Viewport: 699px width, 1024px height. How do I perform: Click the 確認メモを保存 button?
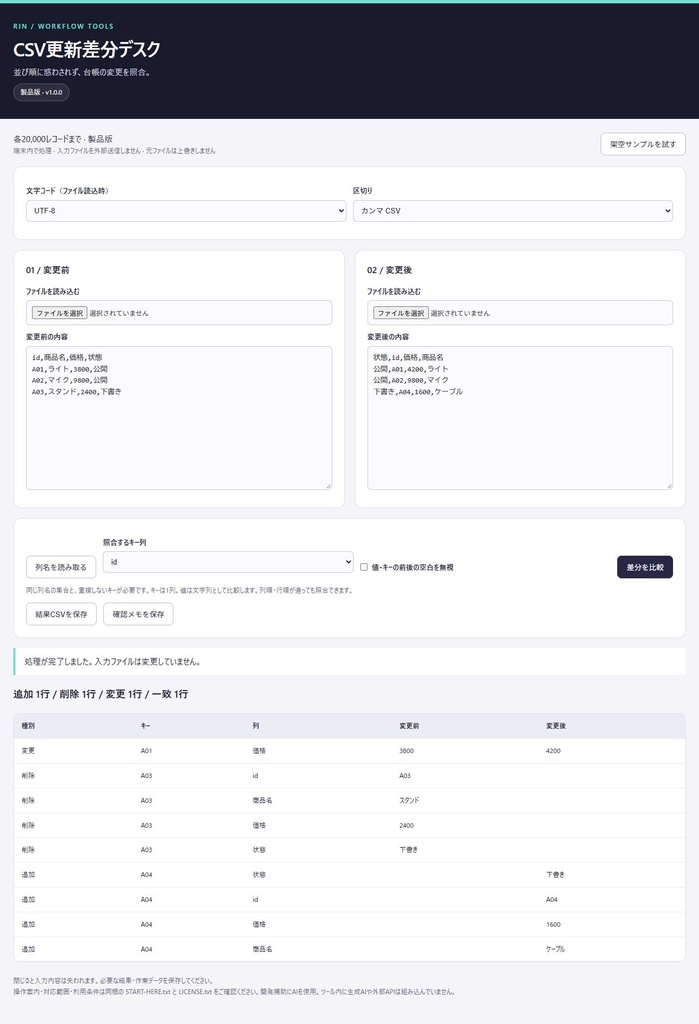[138, 614]
